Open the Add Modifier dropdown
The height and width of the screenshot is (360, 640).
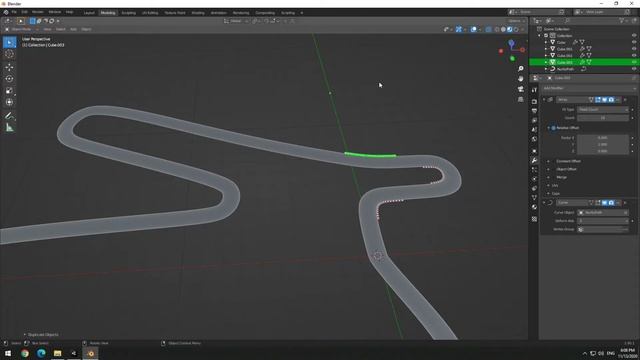589,88
